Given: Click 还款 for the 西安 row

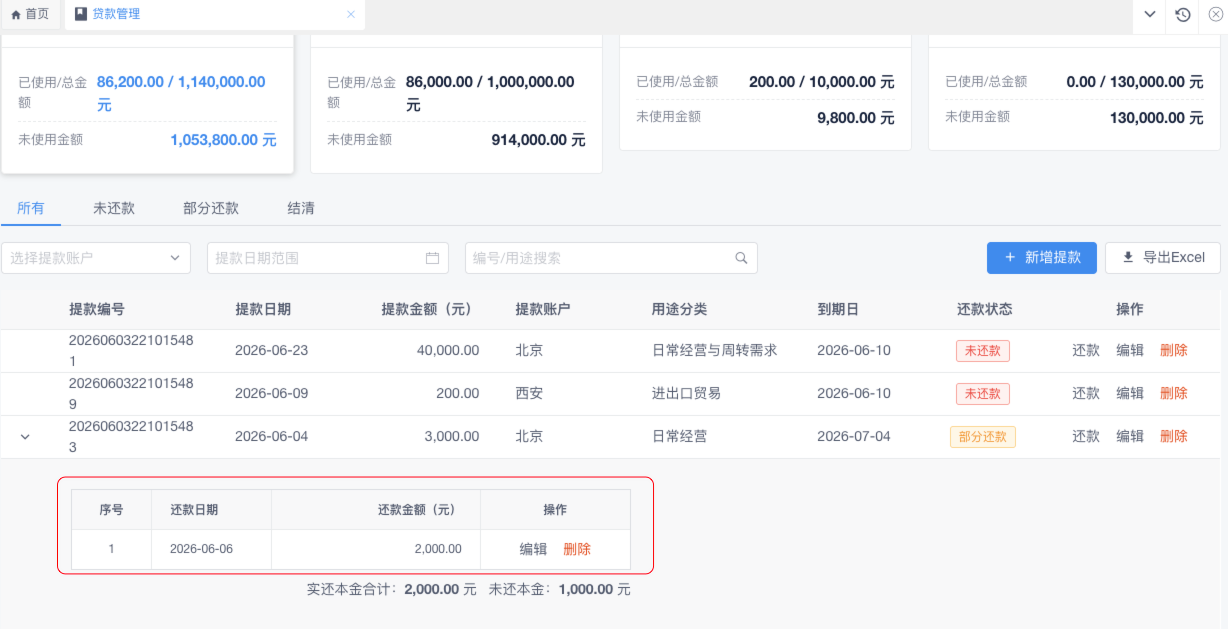Looking at the screenshot, I should [1086, 393].
